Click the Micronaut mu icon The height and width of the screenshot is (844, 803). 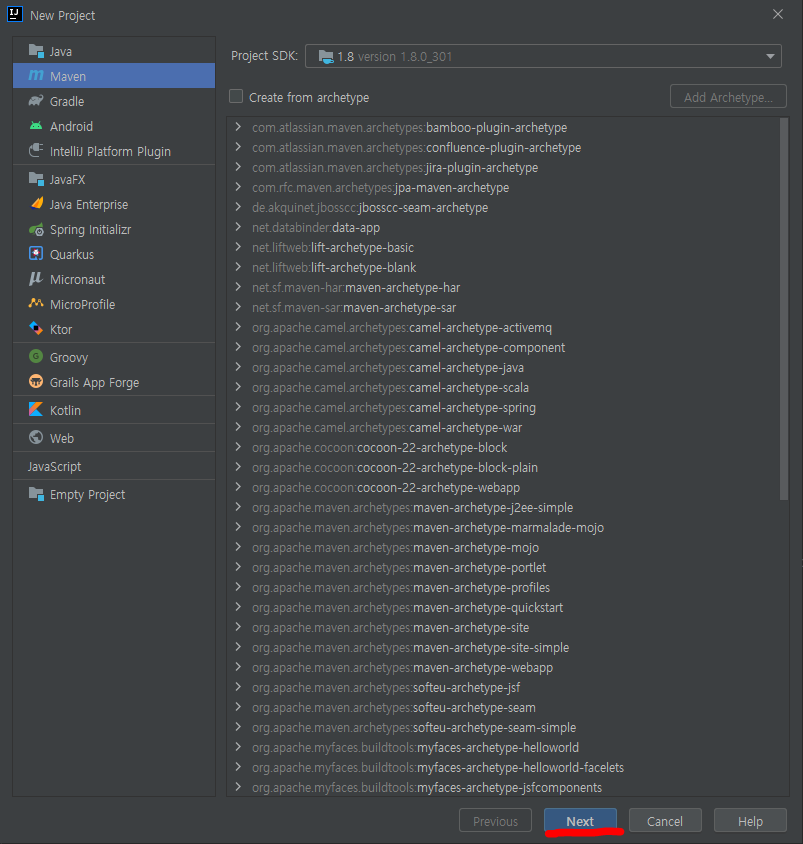coord(36,279)
